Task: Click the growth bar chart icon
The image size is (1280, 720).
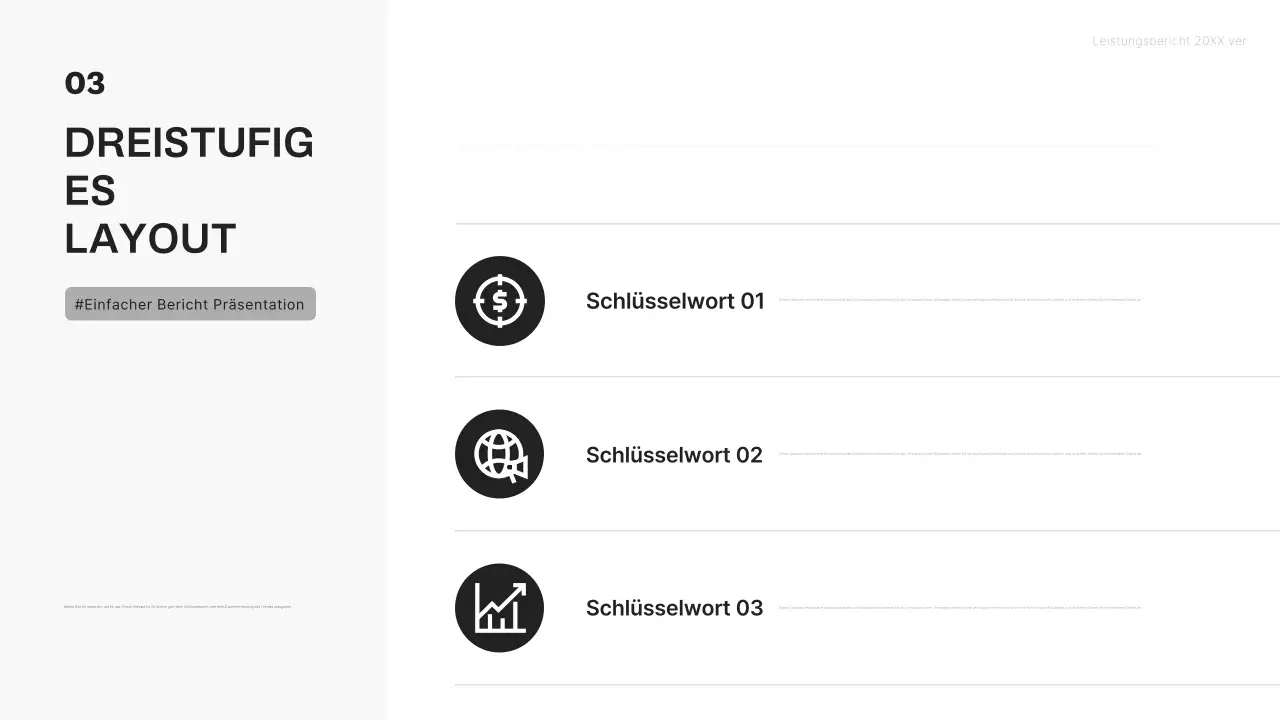Action: 499,608
